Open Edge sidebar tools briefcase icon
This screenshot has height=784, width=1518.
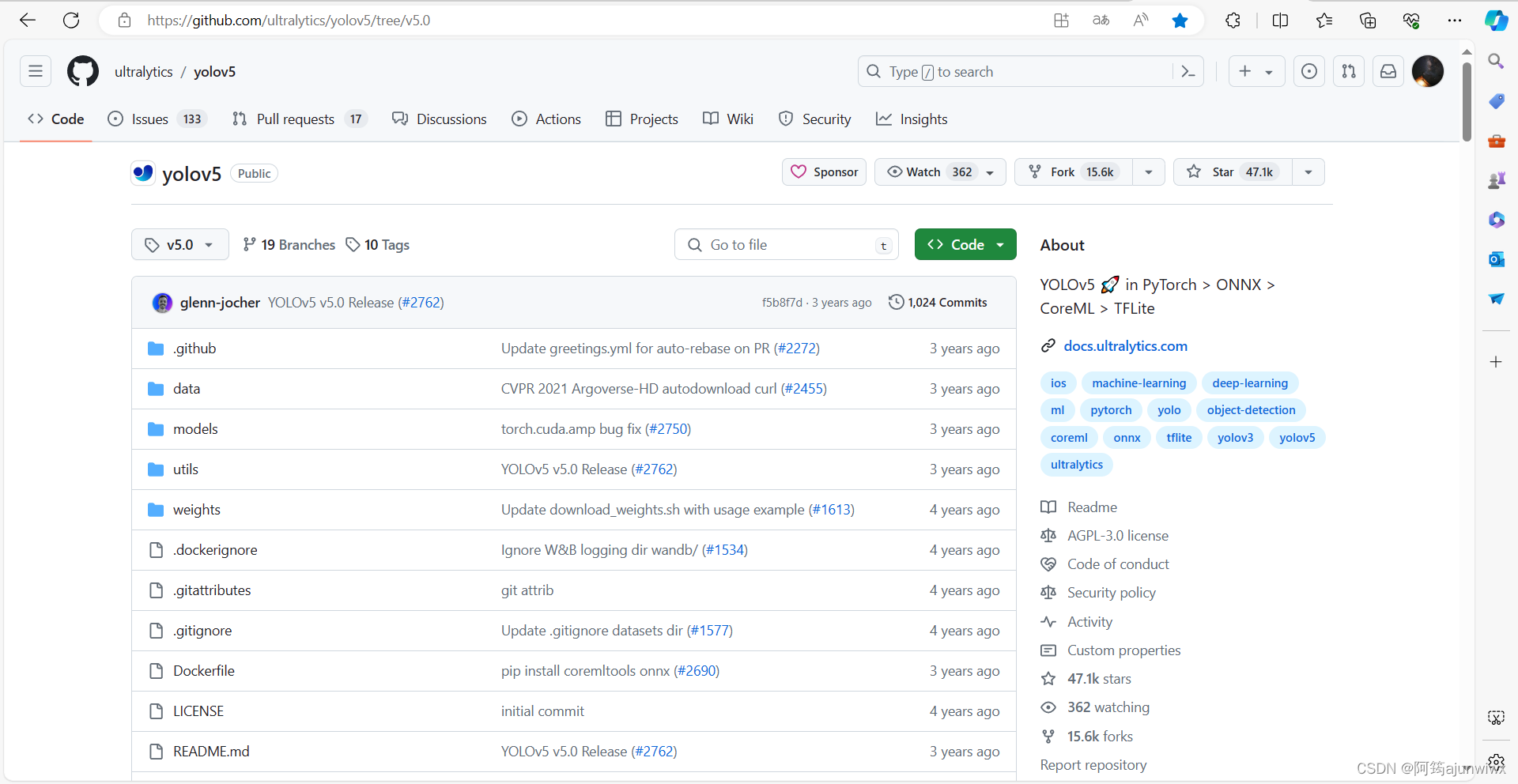pos(1496,141)
